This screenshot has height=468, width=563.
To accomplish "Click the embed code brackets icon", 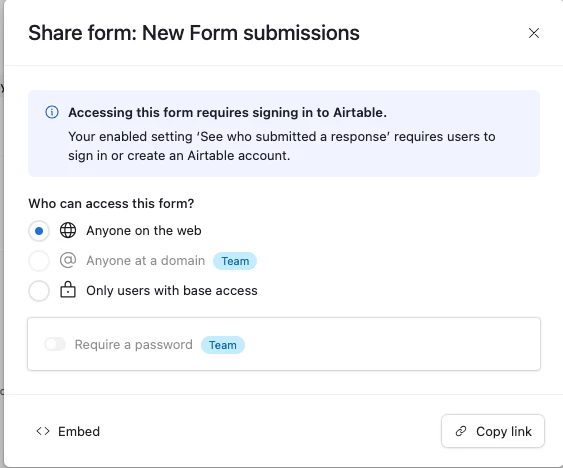I will (43, 431).
